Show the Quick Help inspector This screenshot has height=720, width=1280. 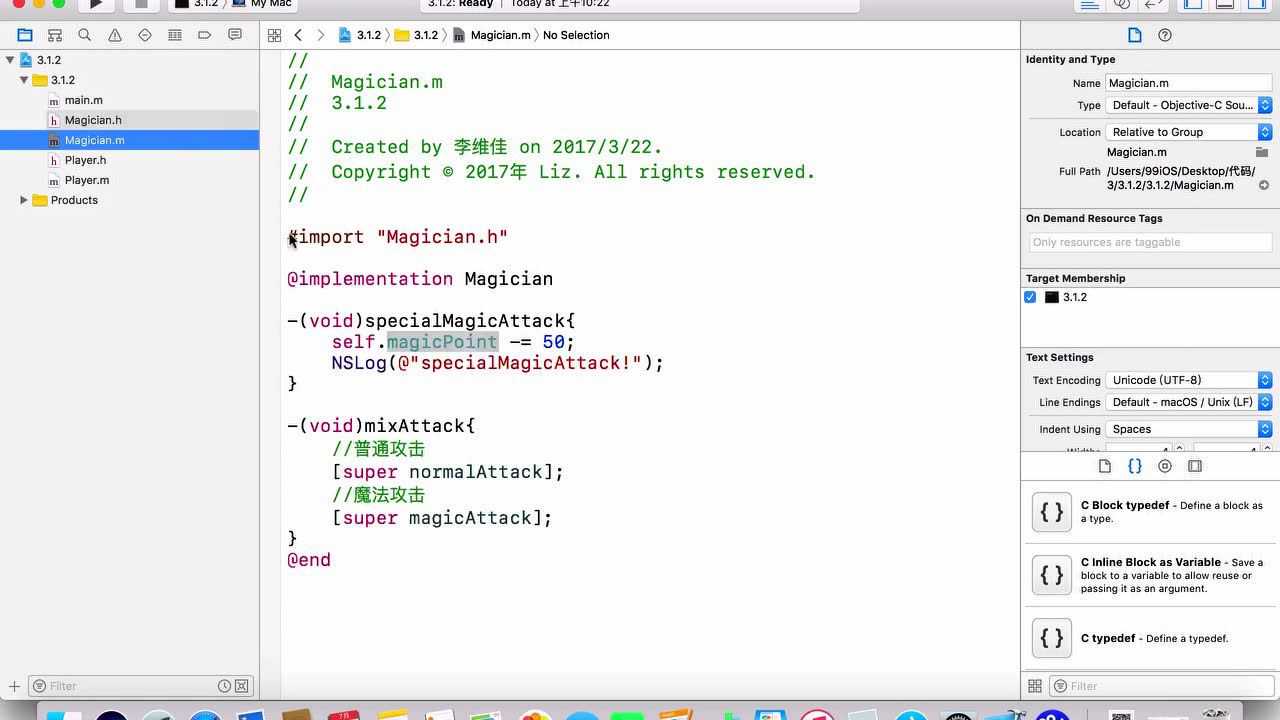1165,35
